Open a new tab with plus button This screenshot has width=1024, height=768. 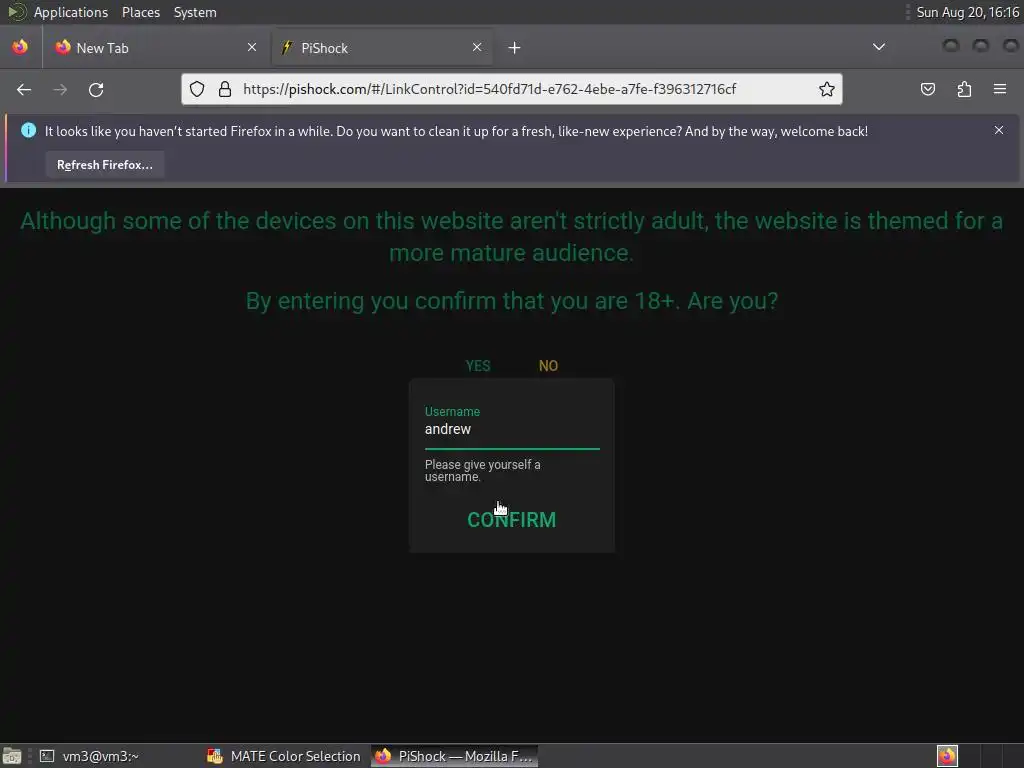coord(515,48)
